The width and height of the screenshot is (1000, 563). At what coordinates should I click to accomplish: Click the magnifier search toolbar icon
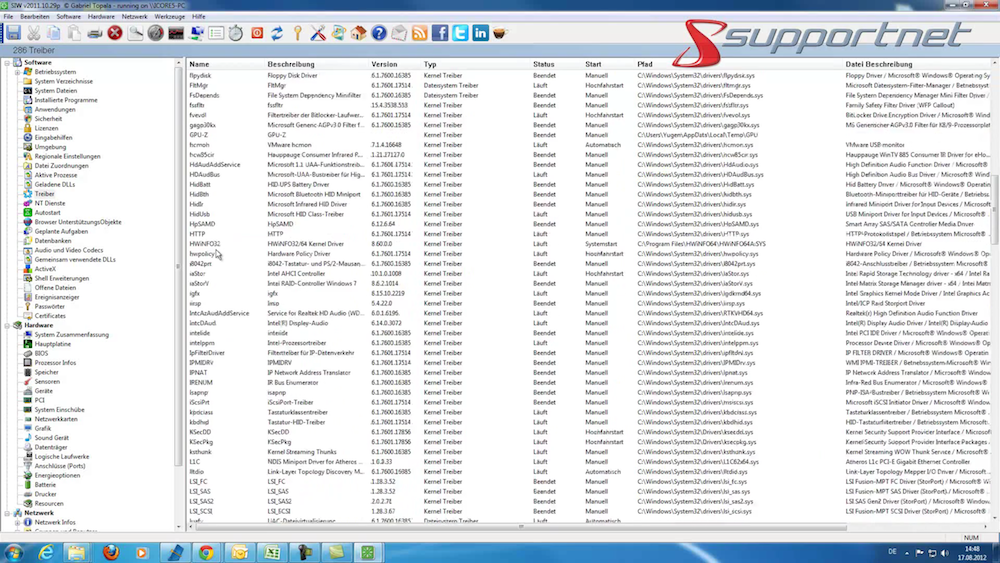(x=135, y=33)
